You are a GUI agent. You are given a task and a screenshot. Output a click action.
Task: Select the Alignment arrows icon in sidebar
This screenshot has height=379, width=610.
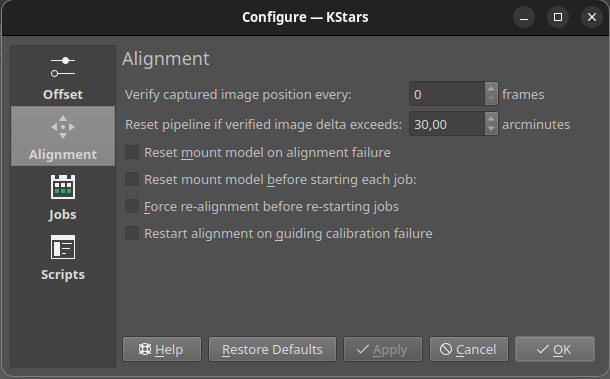63,127
